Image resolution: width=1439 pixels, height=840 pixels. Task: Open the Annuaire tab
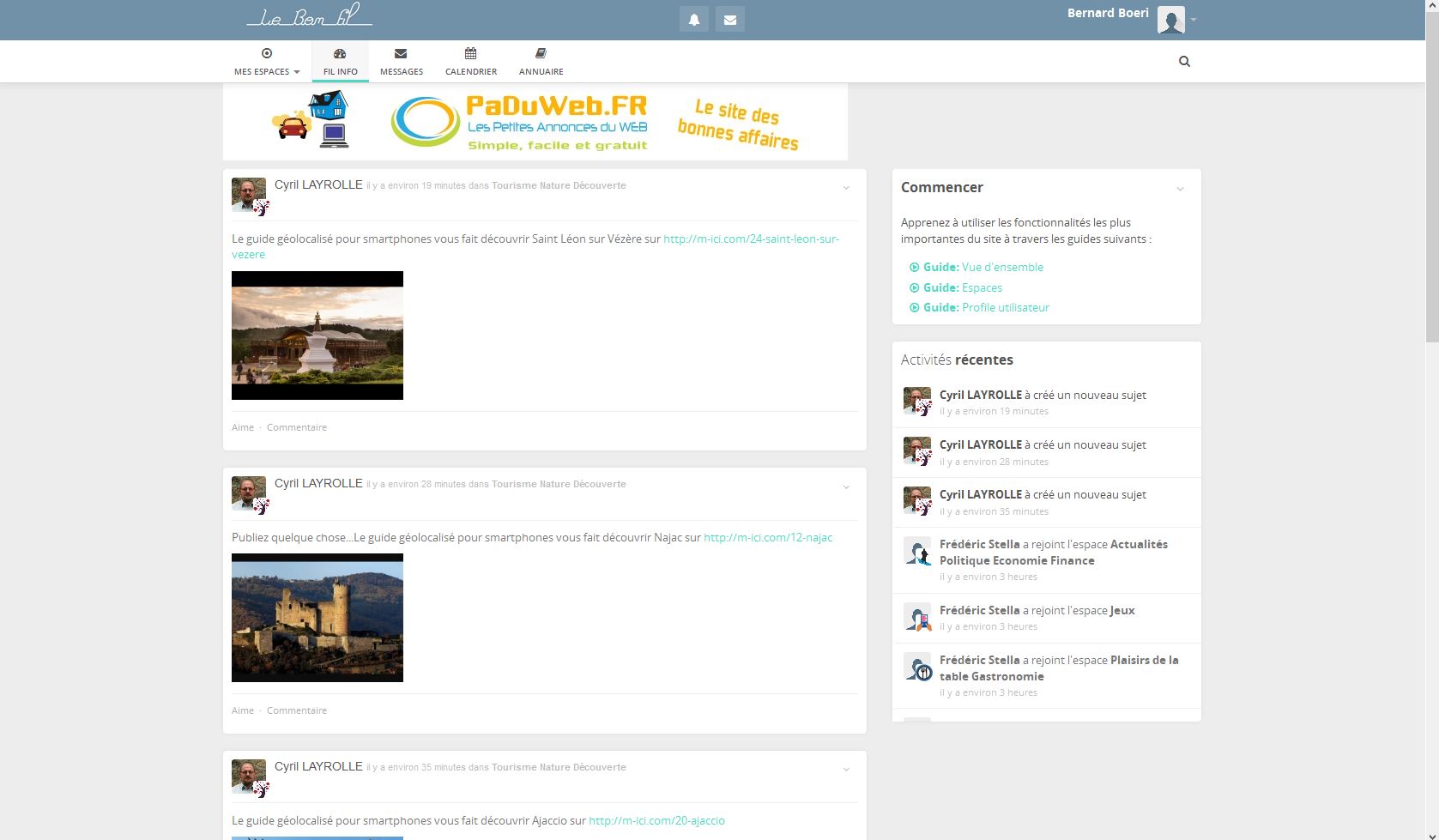(x=541, y=62)
